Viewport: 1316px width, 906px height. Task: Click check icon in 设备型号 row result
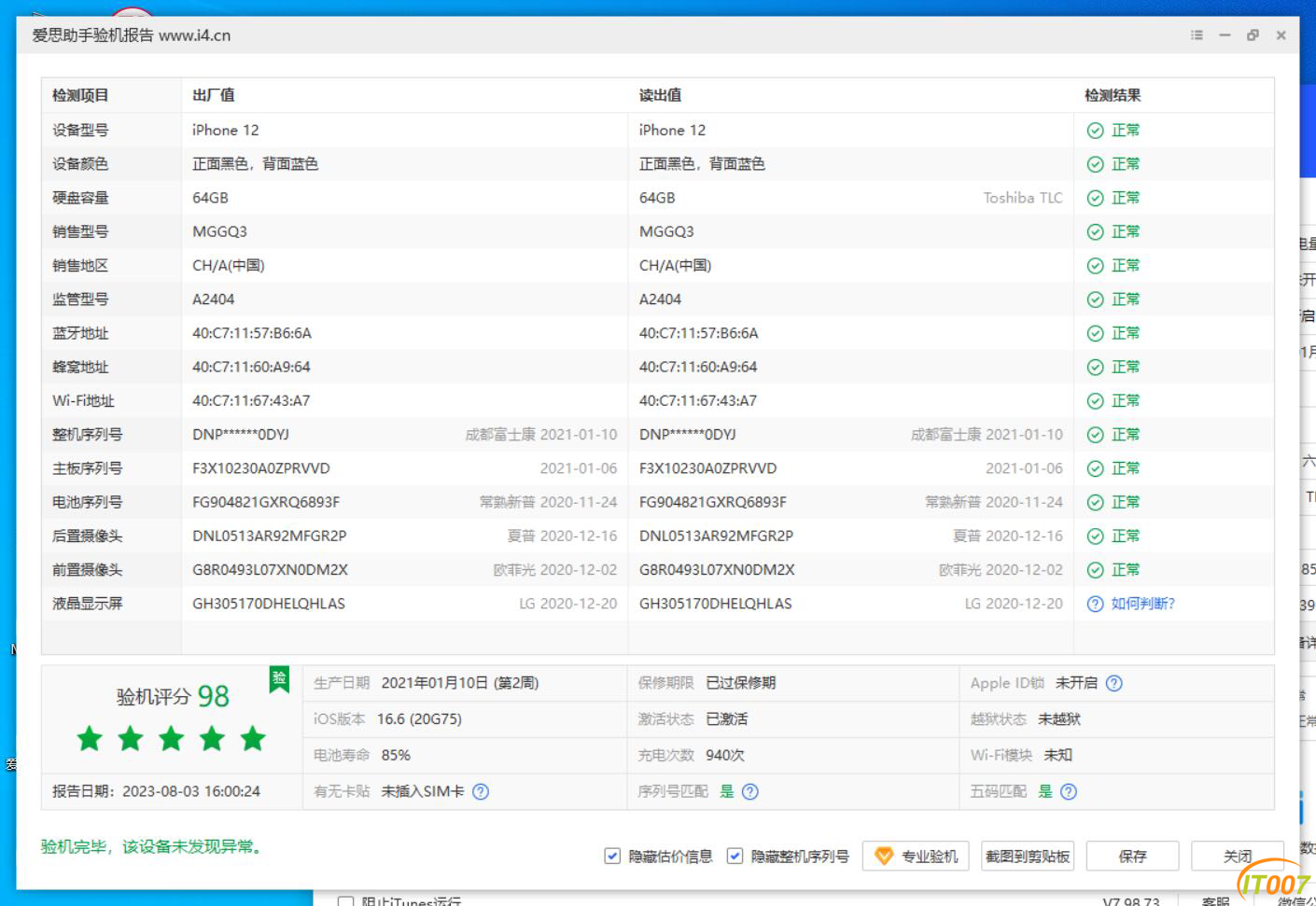[x=1096, y=131]
